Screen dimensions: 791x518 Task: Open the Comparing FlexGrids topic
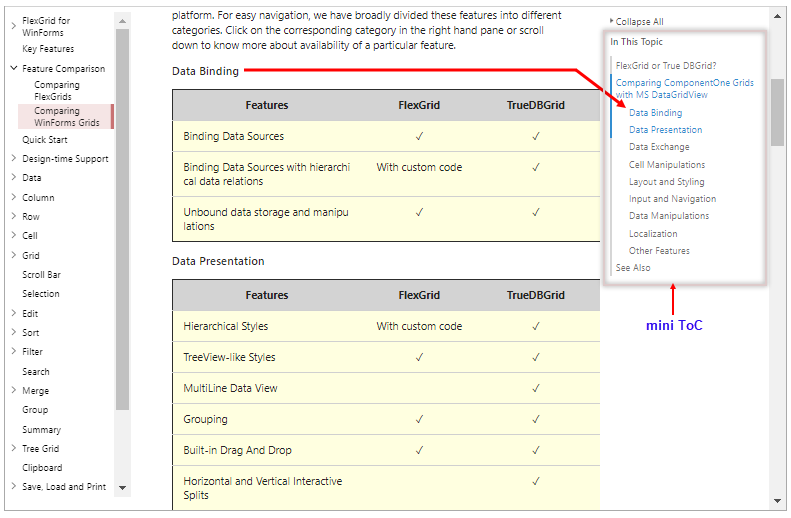56,91
